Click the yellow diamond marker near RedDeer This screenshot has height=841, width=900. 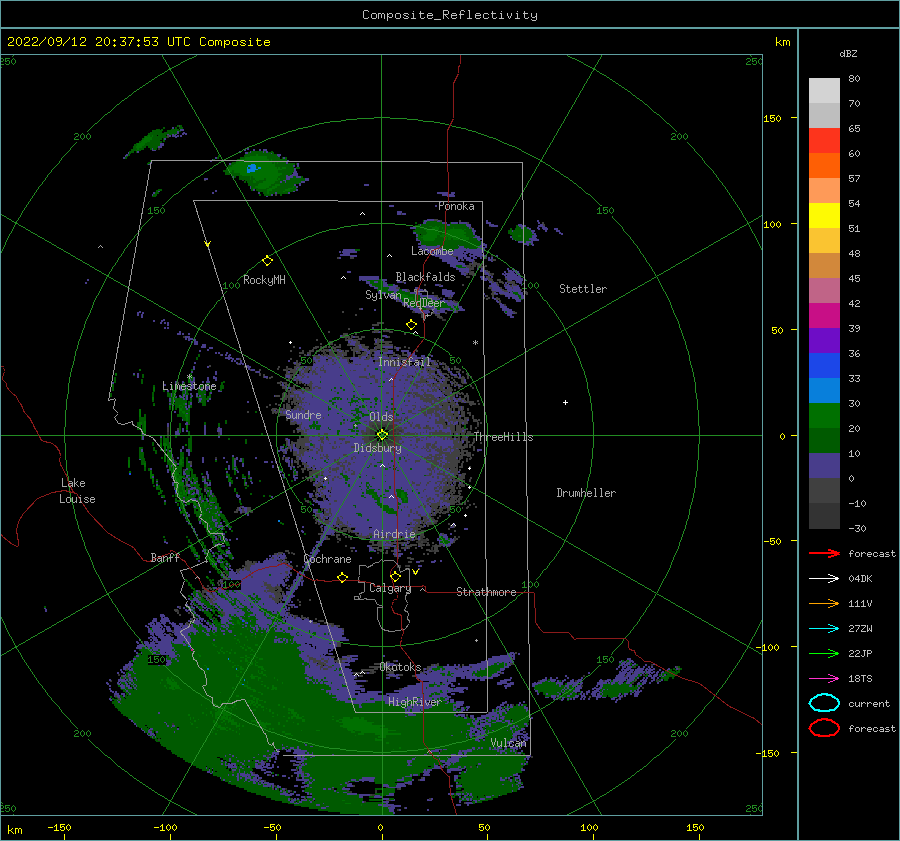pyautogui.click(x=411, y=325)
